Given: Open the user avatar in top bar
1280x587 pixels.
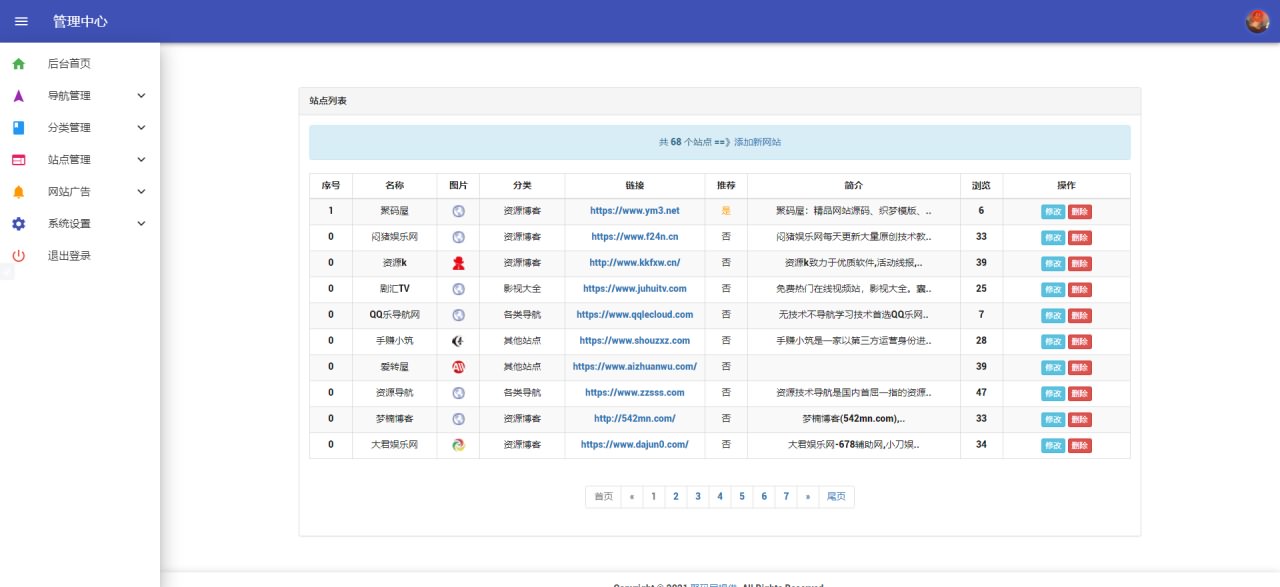Looking at the screenshot, I should tap(1256, 21).
